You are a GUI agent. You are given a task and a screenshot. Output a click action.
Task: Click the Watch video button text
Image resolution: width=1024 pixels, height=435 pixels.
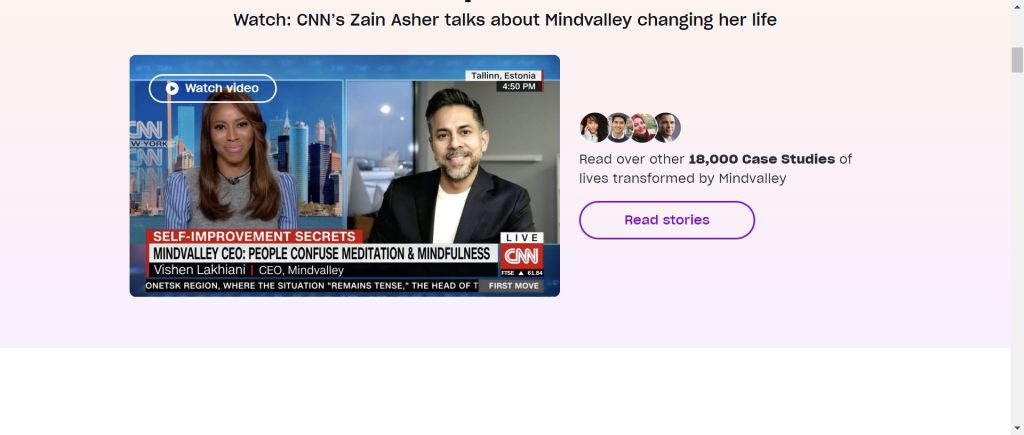(221, 88)
